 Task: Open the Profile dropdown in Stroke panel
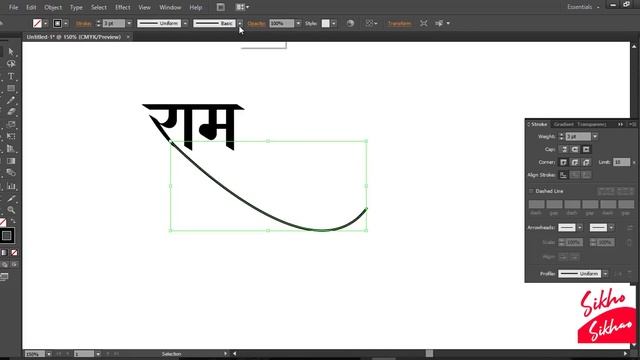coord(605,273)
